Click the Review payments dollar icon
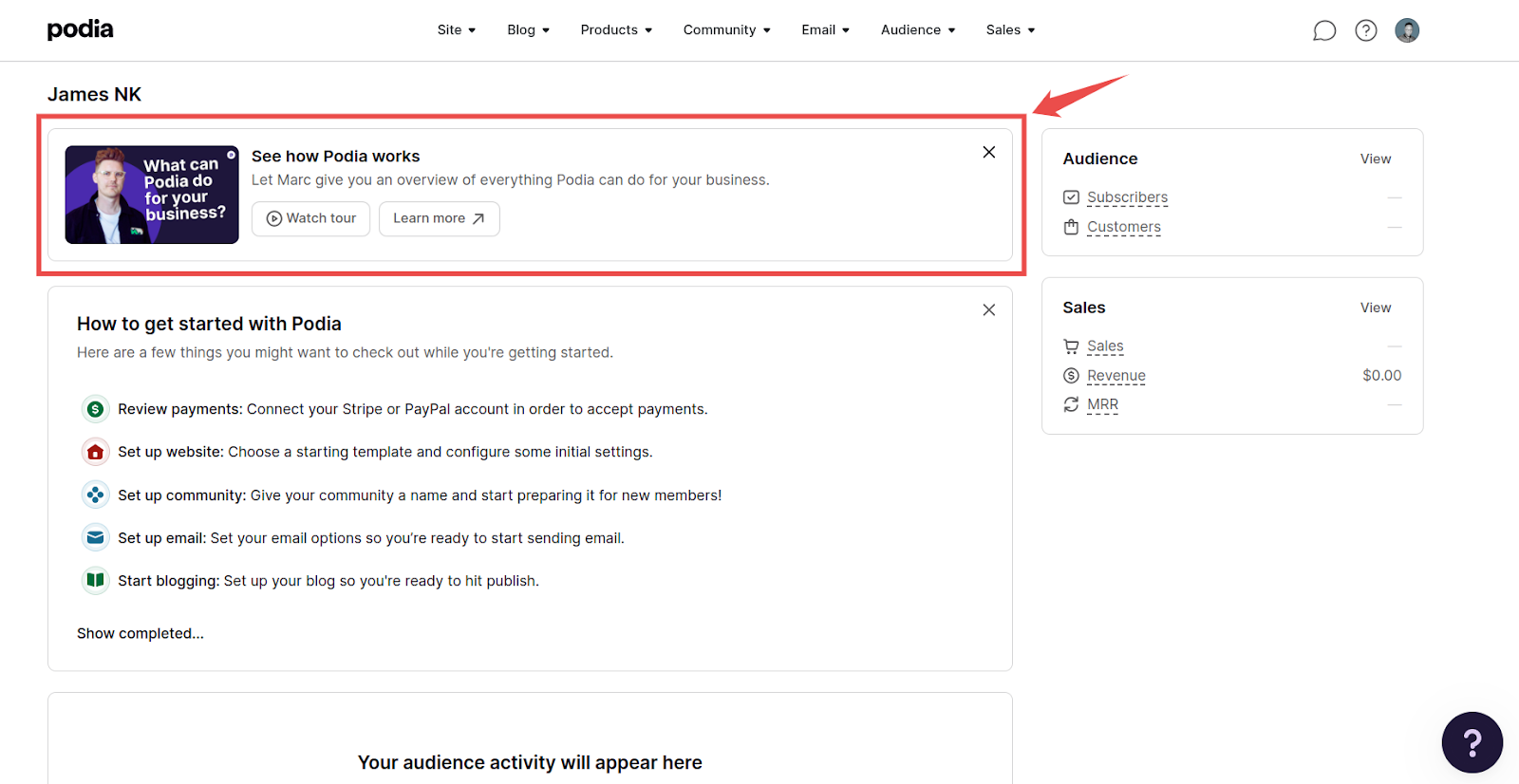Viewport: 1519px width, 784px height. click(x=95, y=409)
